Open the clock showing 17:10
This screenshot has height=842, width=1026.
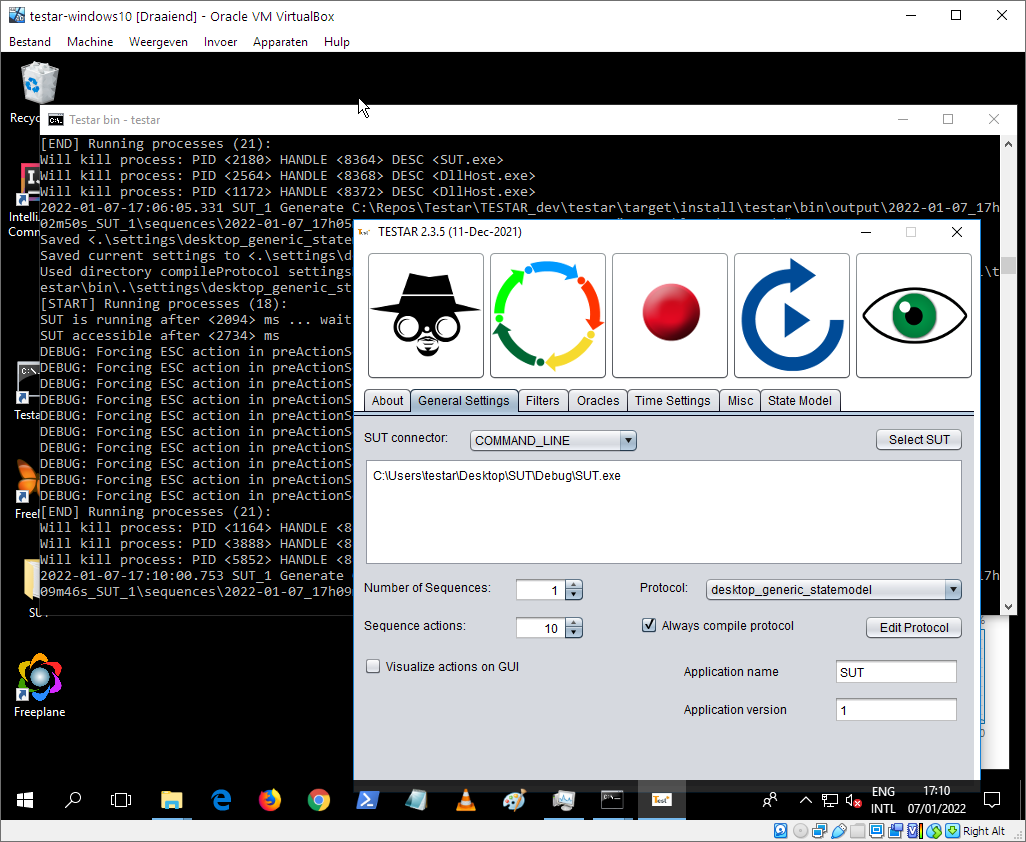[936, 799]
